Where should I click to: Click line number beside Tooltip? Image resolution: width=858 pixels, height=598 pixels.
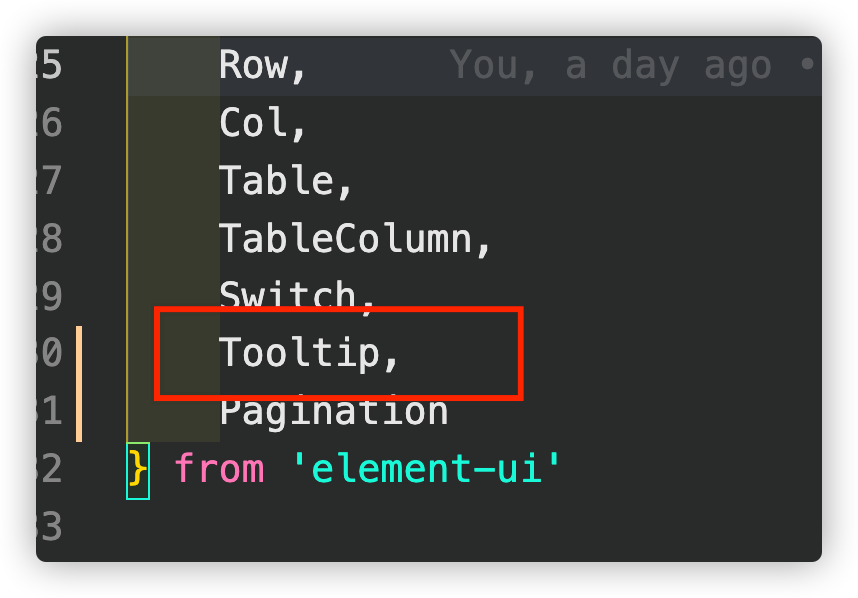[50, 353]
